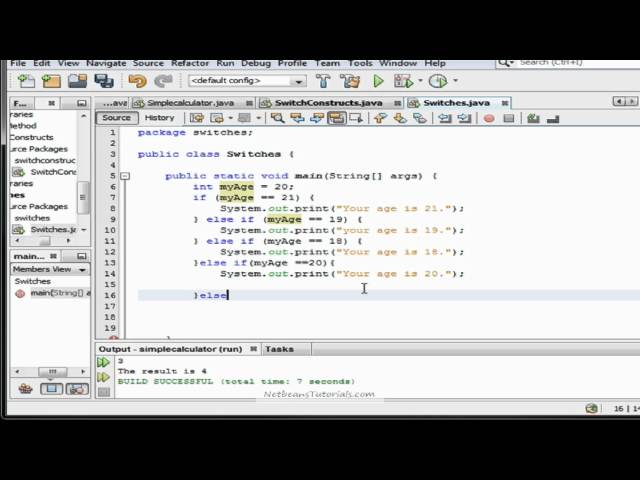Click the Shift Line Left icon
This screenshot has width=640, height=480.
tap(444, 118)
